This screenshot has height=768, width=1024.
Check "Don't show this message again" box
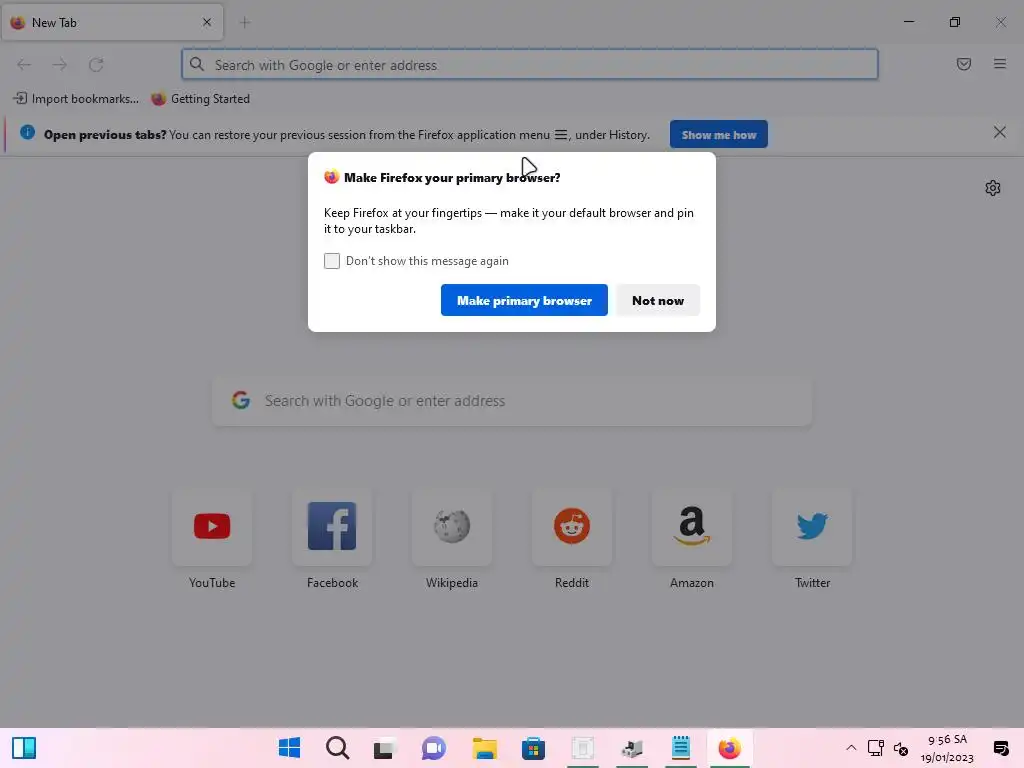click(x=332, y=261)
